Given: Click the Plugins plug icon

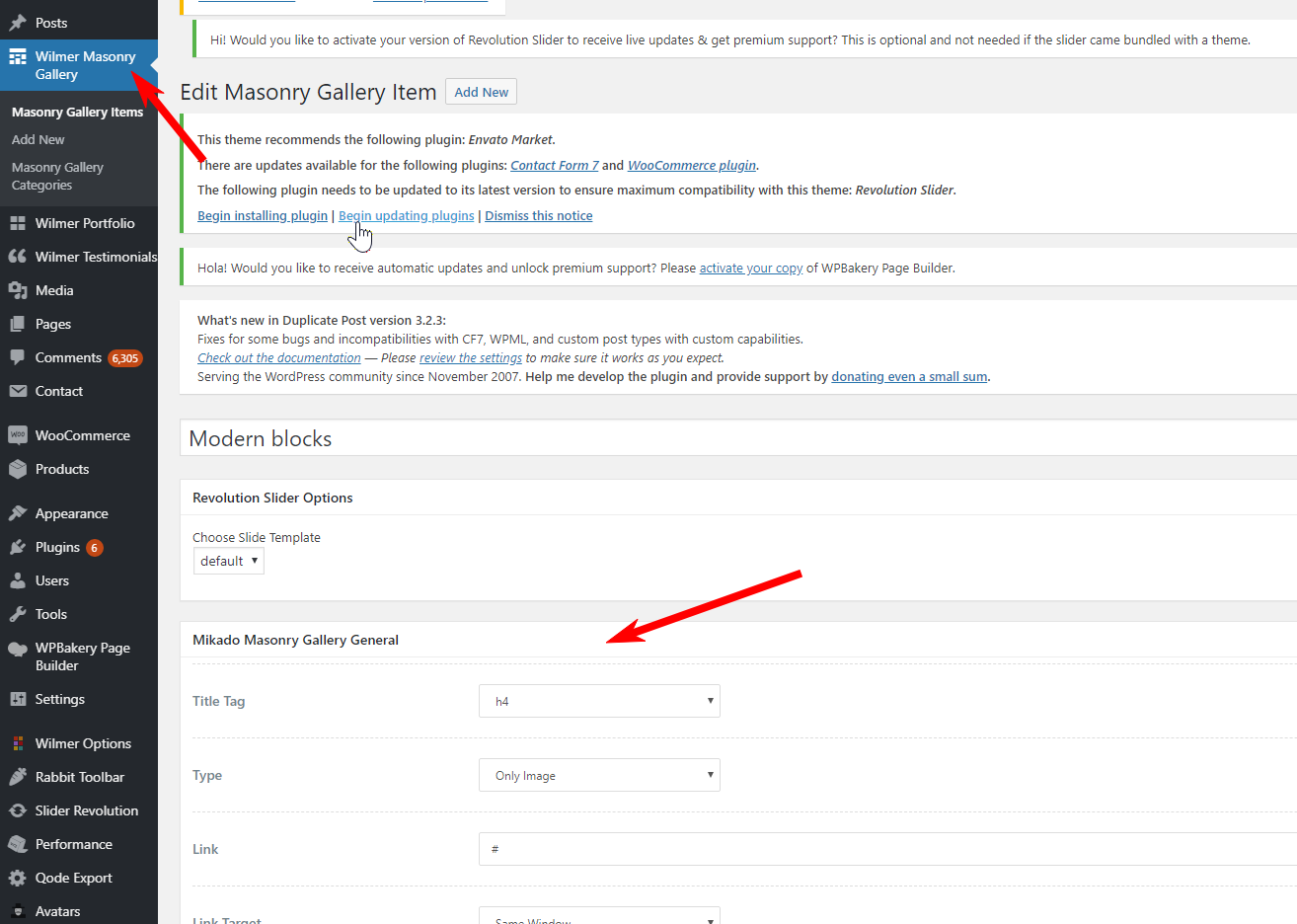Looking at the screenshot, I should (18, 547).
